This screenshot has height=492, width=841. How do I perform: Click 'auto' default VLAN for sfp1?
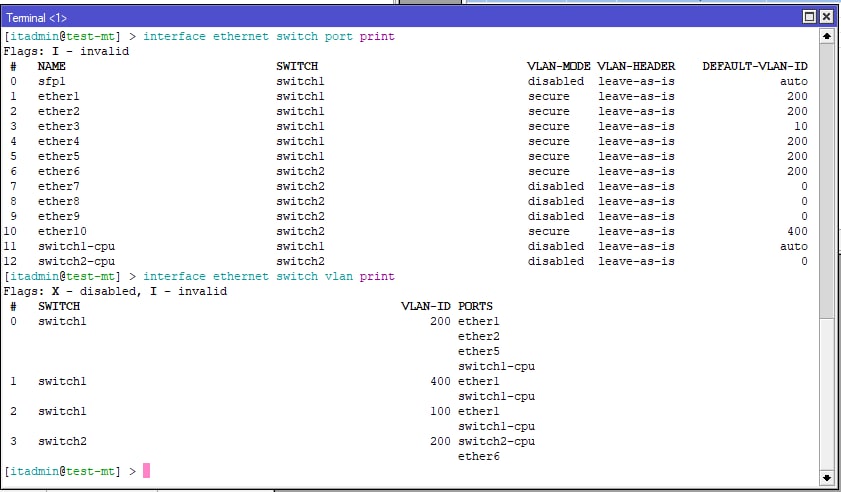coord(794,82)
